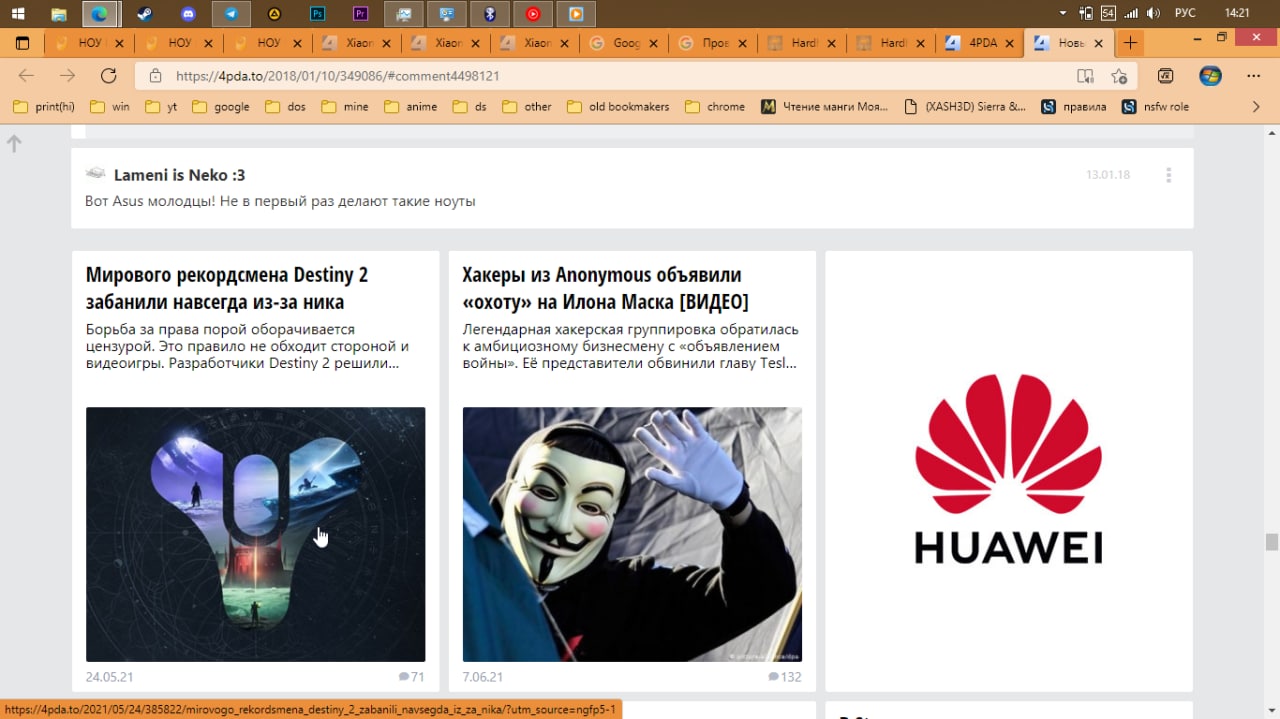
Task: Click the Guy Fawkes mask thumbnail
Action: click(x=632, y=534)
